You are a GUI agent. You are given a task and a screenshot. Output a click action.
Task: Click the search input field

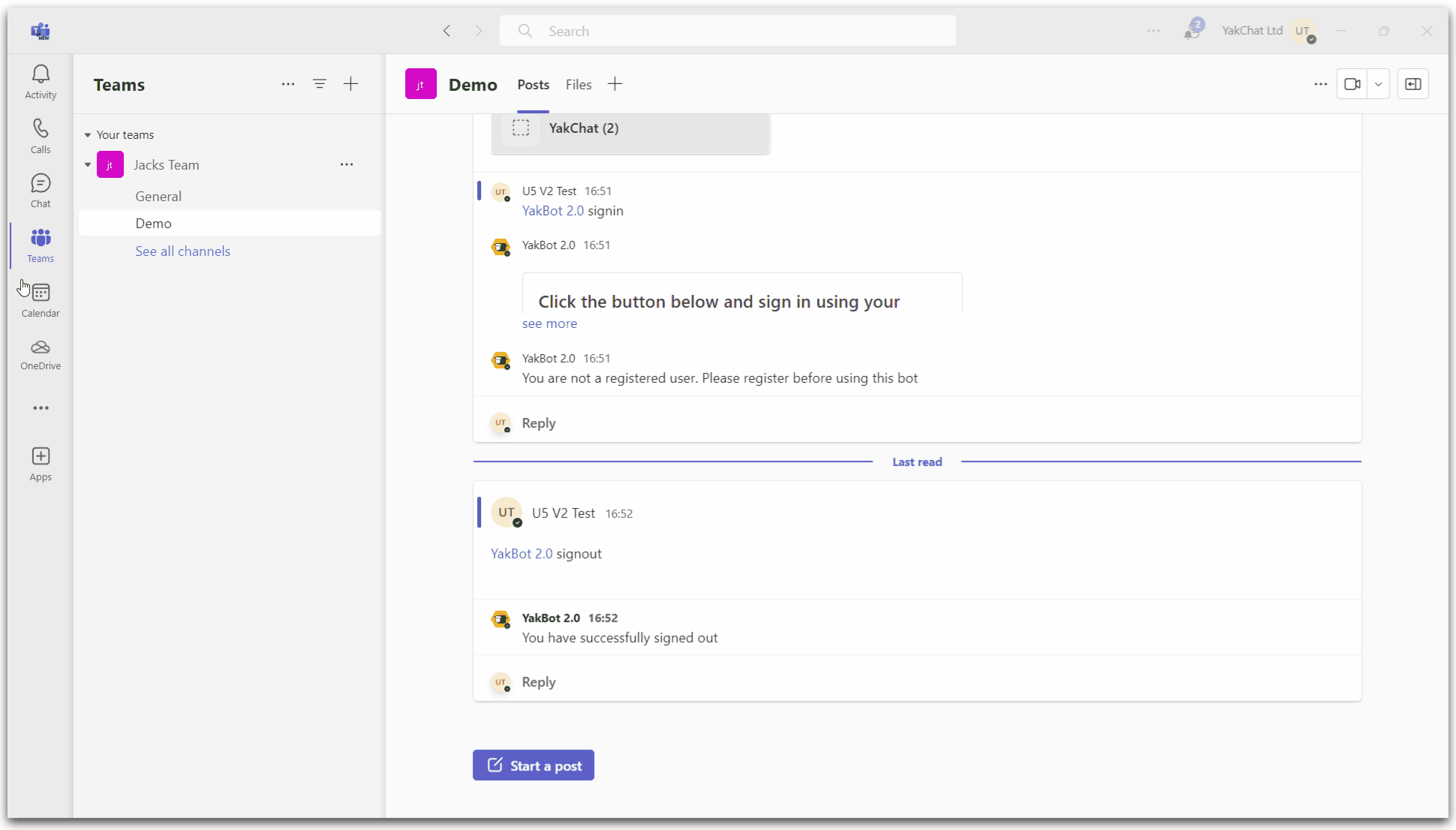pos(729,31)
